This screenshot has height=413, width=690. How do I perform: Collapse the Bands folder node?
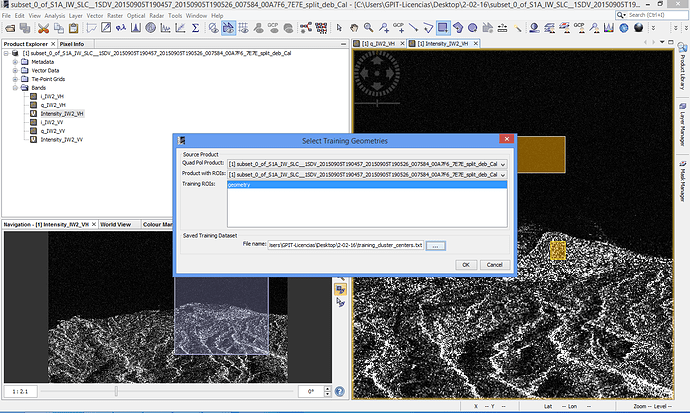click(x=15, y=88)
